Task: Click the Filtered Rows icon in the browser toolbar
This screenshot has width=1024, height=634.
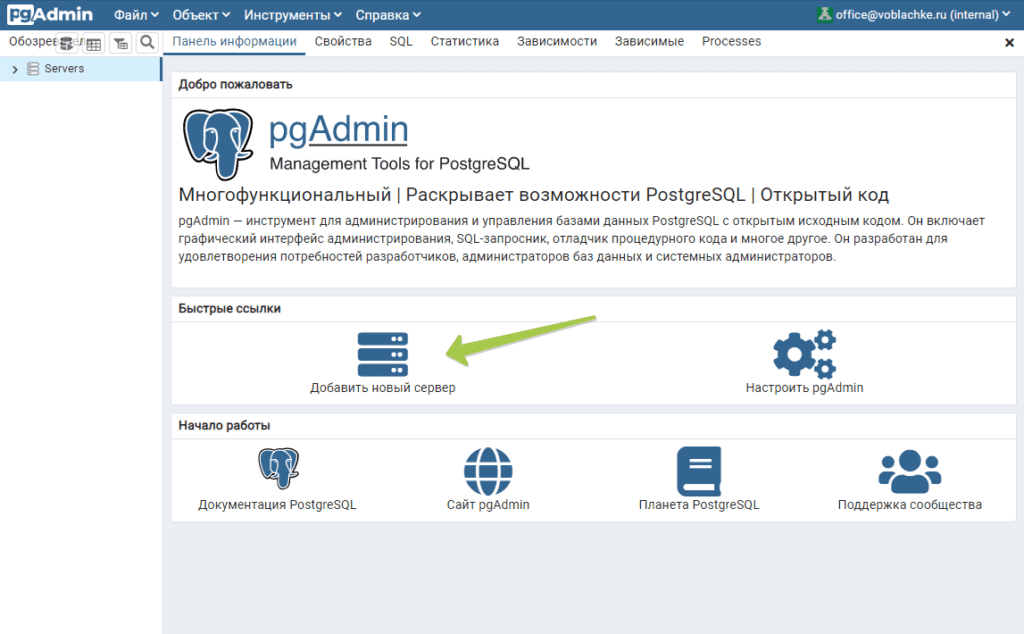Action: point(121,44)
